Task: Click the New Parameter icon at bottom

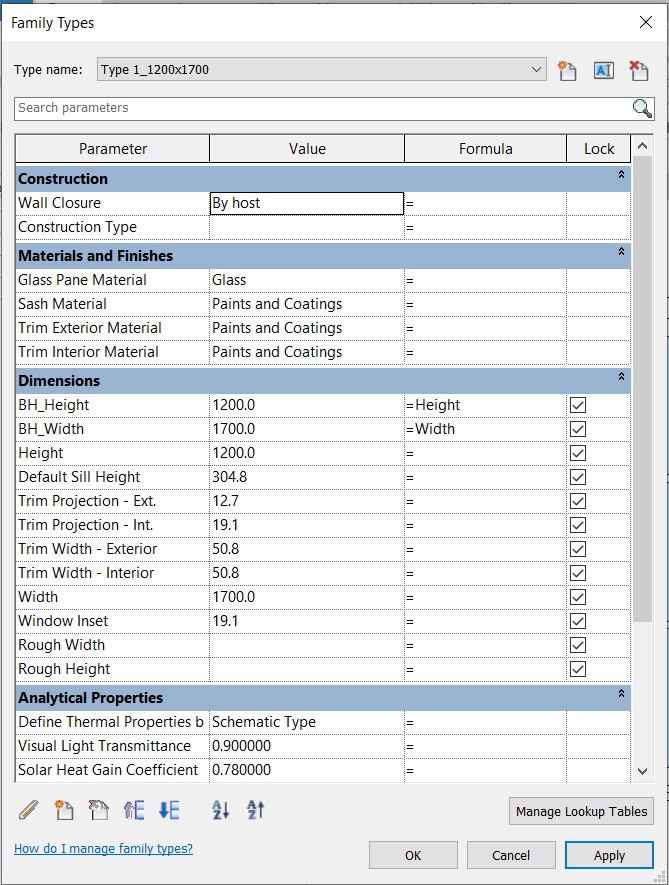Action: (64, 810)
